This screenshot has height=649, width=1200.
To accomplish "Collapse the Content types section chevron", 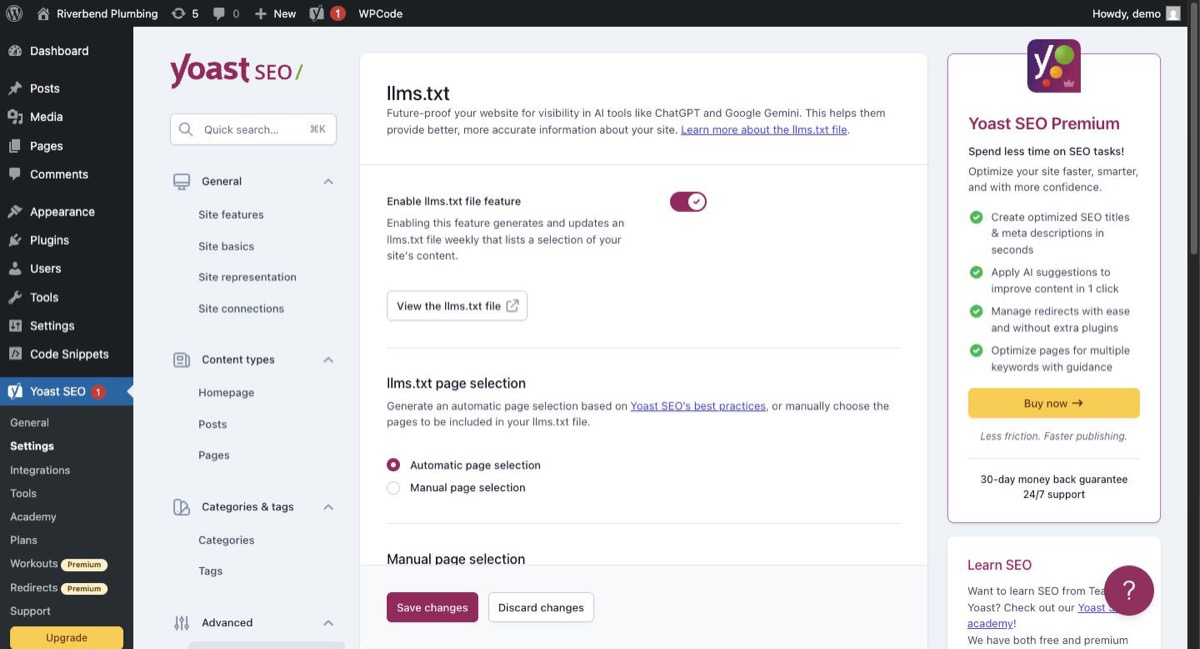I will [x=328, y=360].
